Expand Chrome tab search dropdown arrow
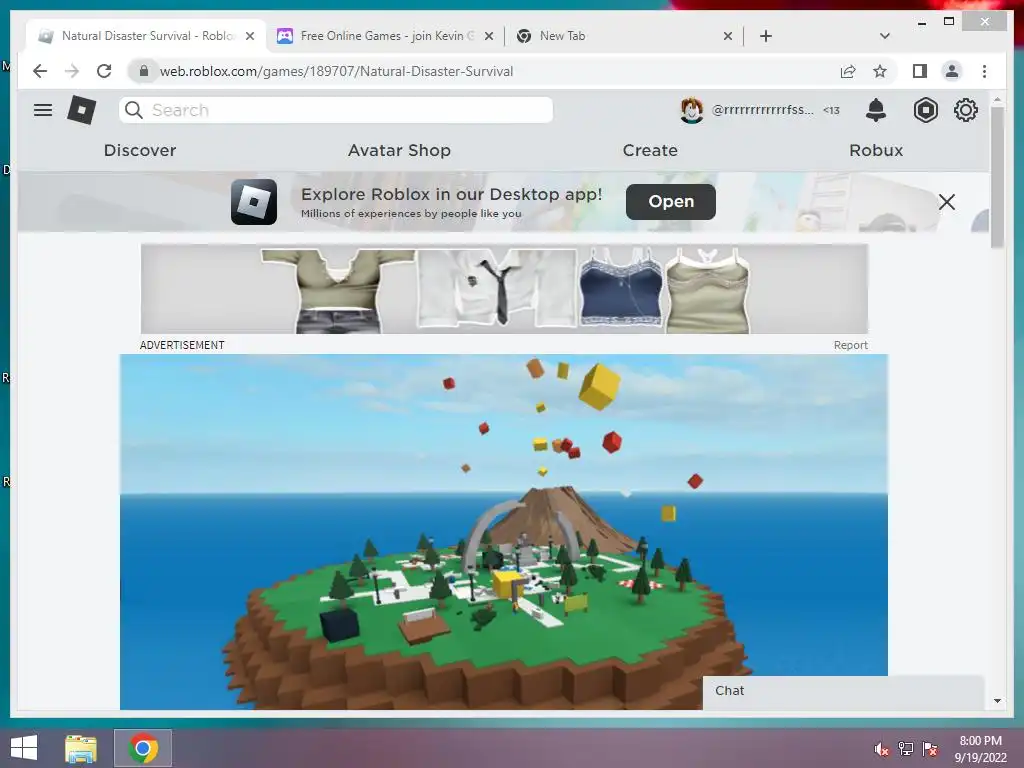This screenshot has height=768, width=1024. [x=885, y=36]
